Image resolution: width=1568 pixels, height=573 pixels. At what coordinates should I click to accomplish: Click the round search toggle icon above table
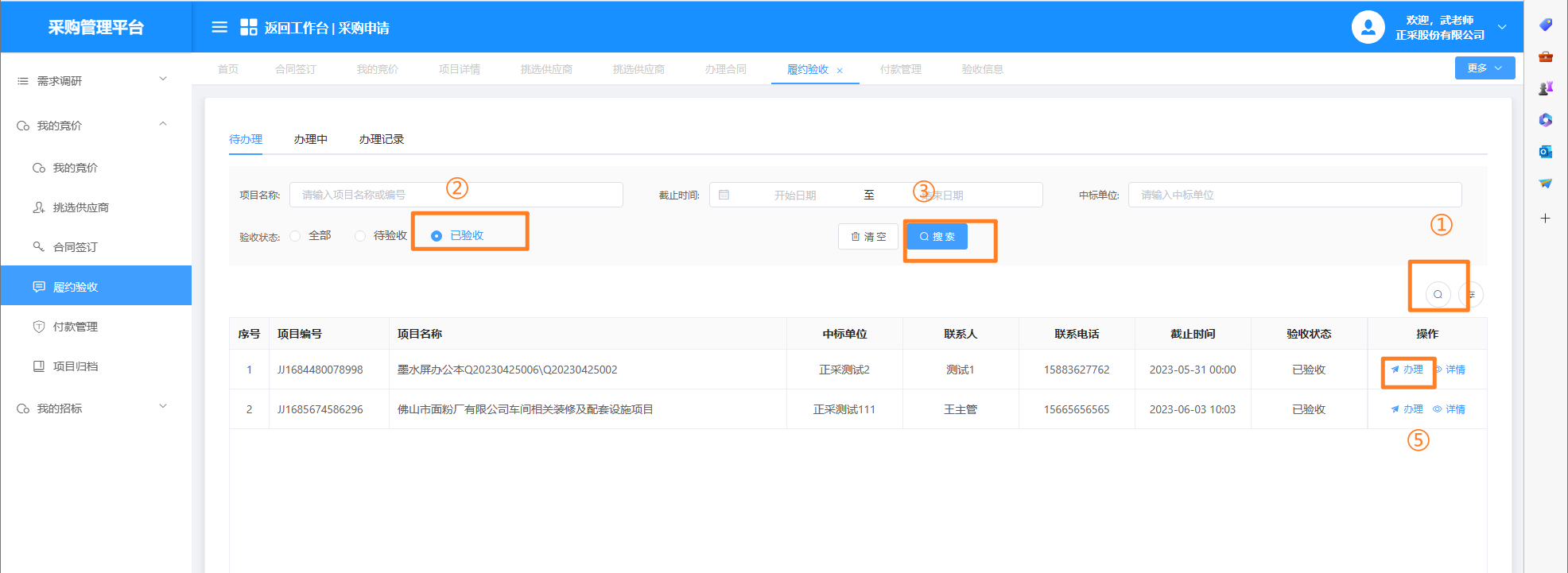click(1438, 295)
